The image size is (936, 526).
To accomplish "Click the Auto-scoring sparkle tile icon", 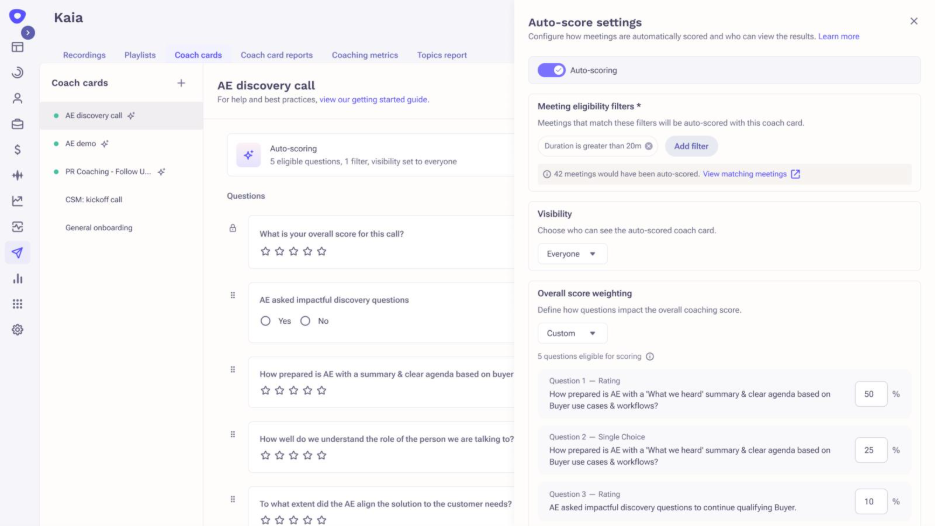I will tap(248, 155).
